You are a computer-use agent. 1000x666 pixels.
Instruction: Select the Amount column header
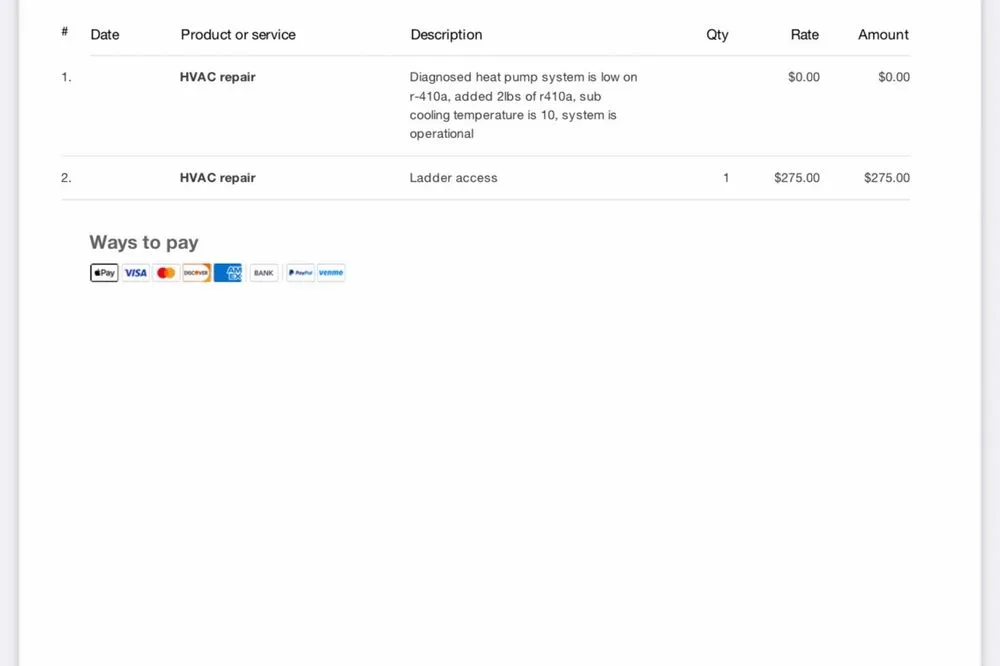click(x=883, y=35)
